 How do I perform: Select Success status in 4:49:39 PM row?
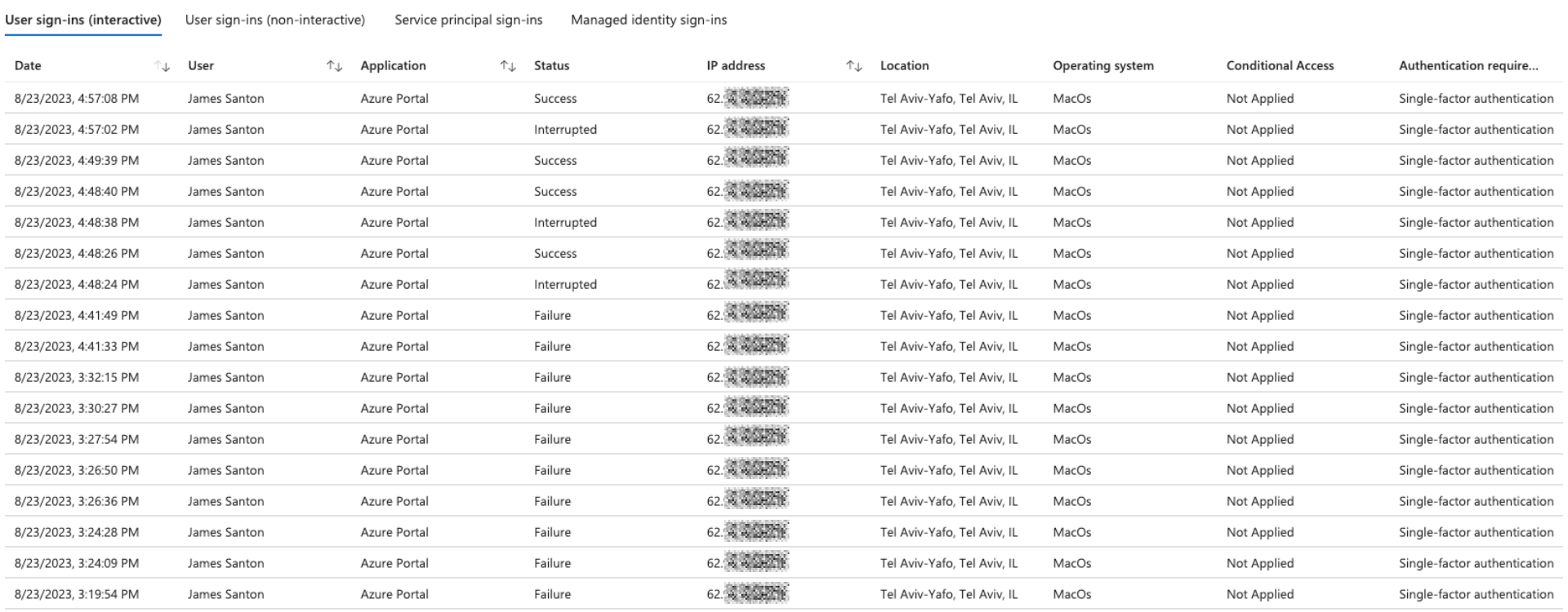click(x=555, y=161)
